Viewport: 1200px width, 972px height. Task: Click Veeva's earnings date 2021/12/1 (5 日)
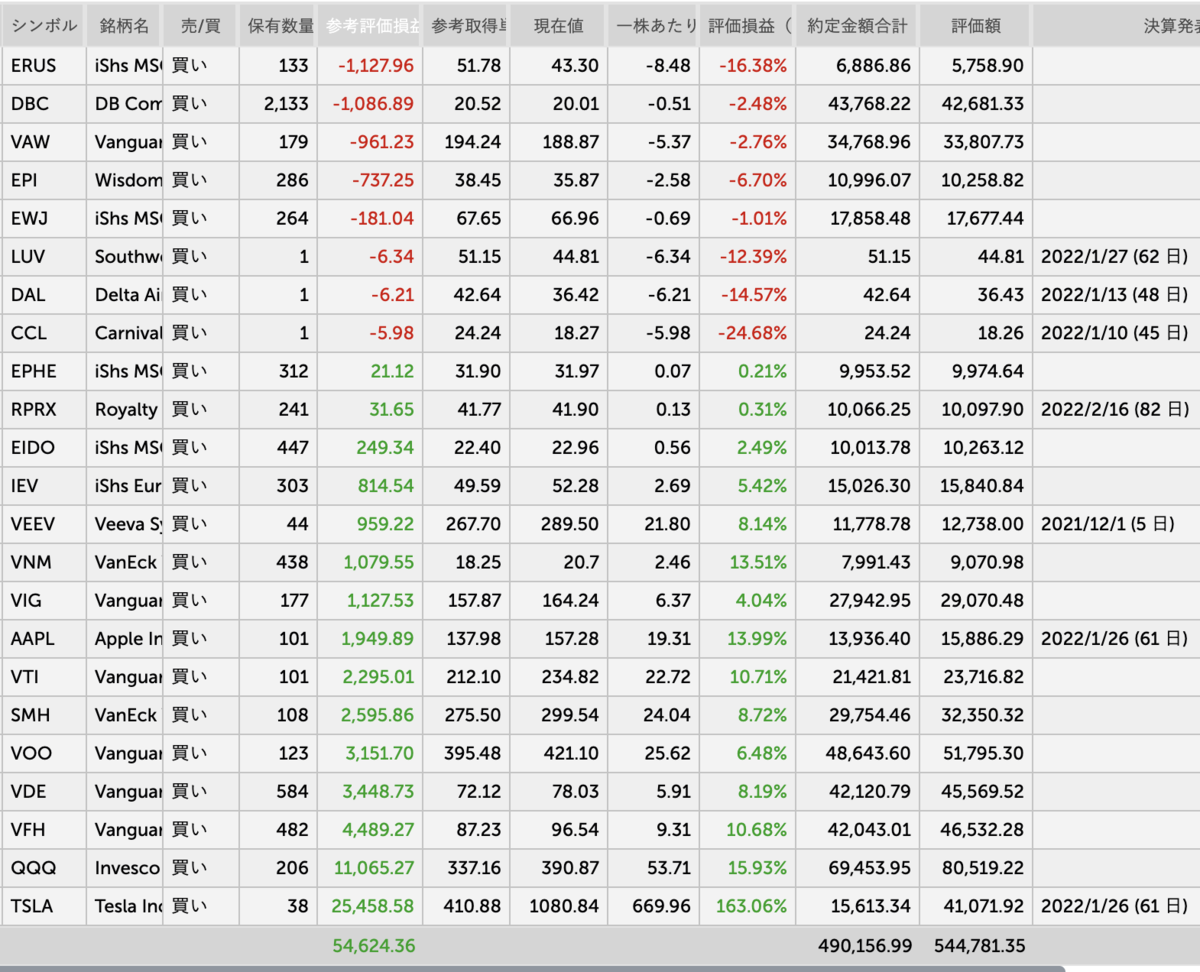[x=1107, y=524]
